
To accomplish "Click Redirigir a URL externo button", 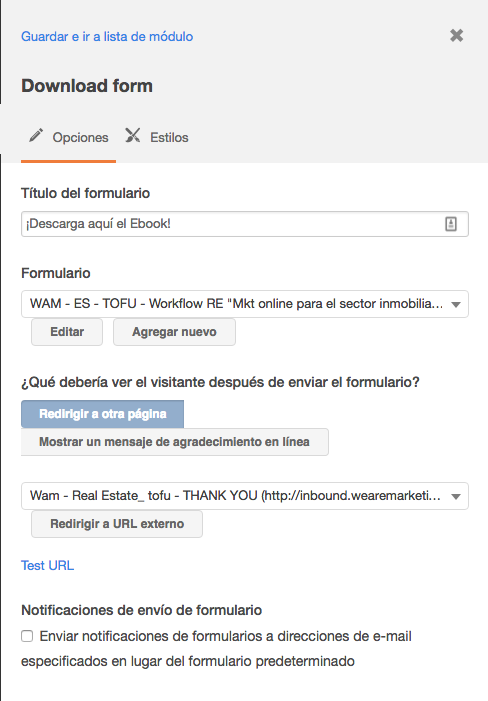I will [x=117, y=524].
